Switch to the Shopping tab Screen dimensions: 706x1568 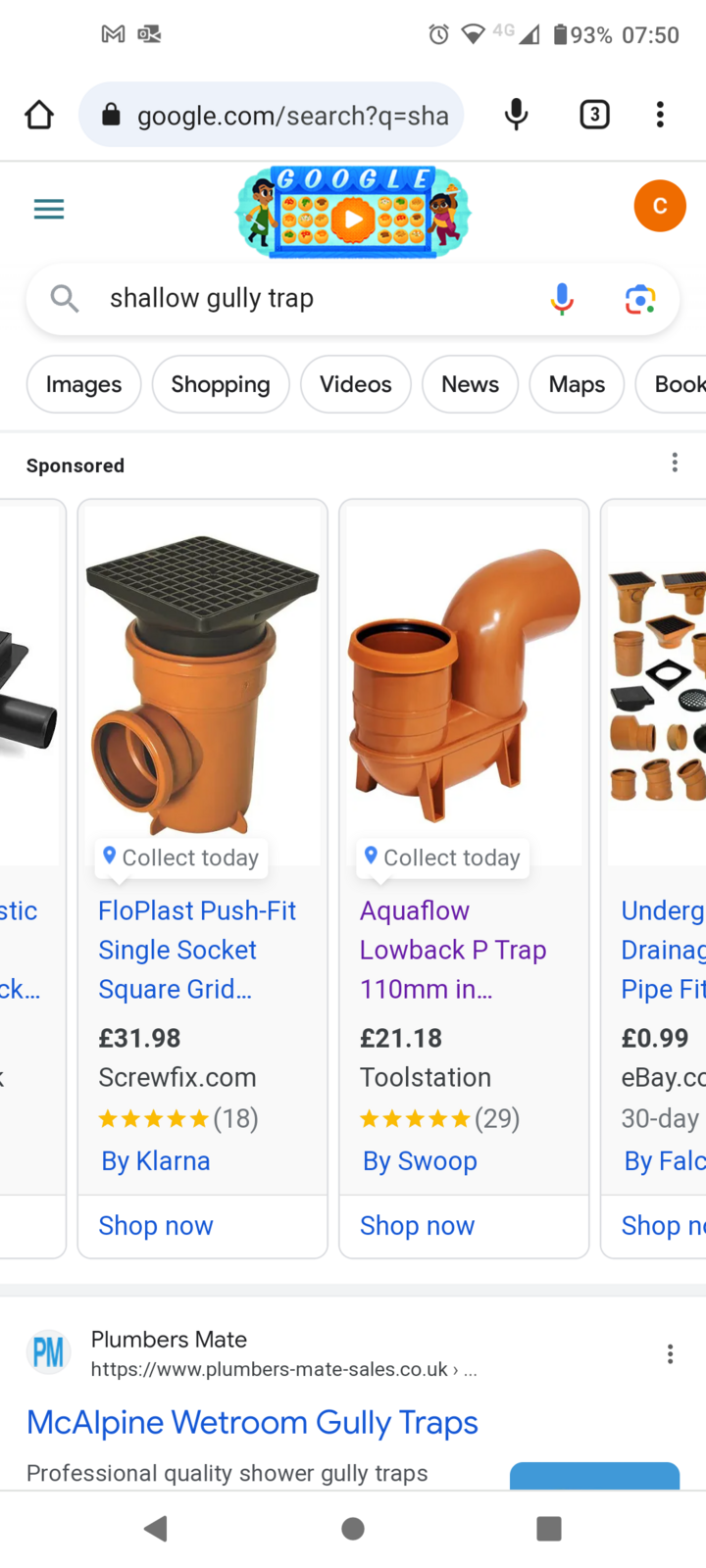220,384
